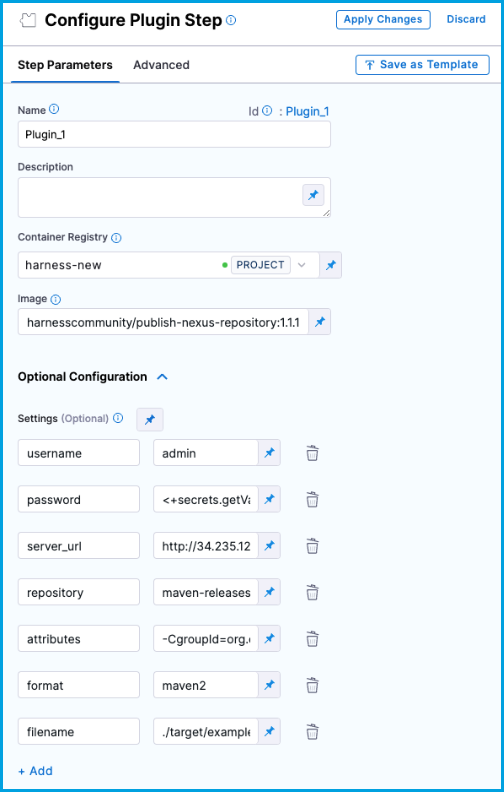Switch to the Advanced tab

[x=161, y=65]
